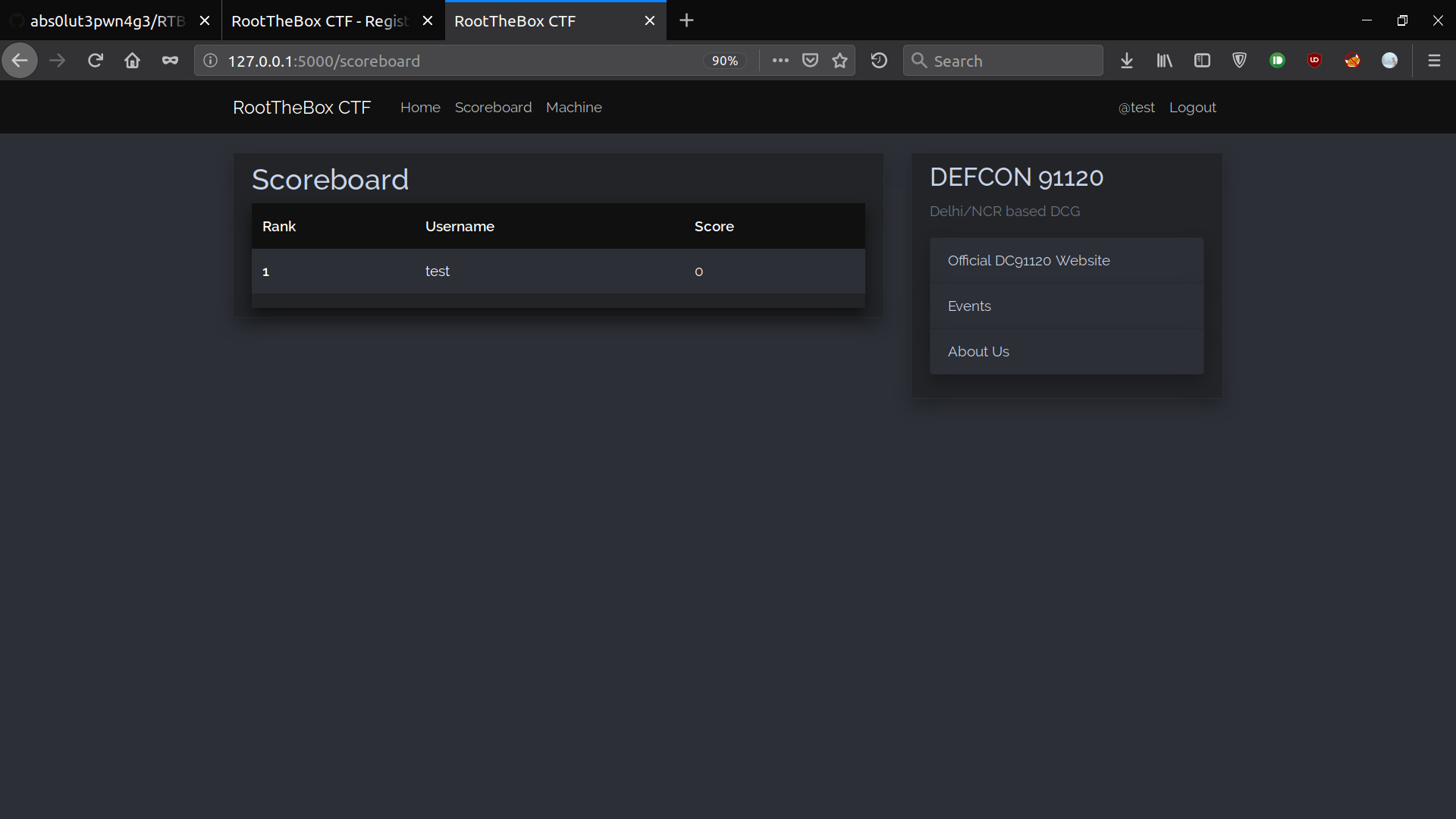Open a new browser tab
Image resolution: width=1456 pixels, height=819 pixels.
click(686, 20)
